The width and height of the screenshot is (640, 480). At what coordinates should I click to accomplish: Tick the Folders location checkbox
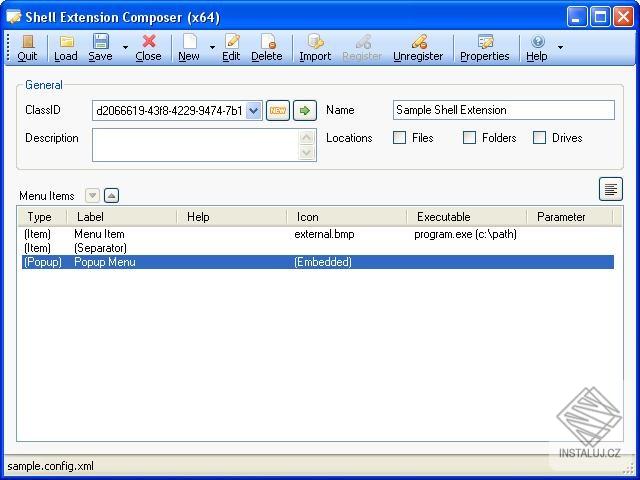[x=469, y=138]
